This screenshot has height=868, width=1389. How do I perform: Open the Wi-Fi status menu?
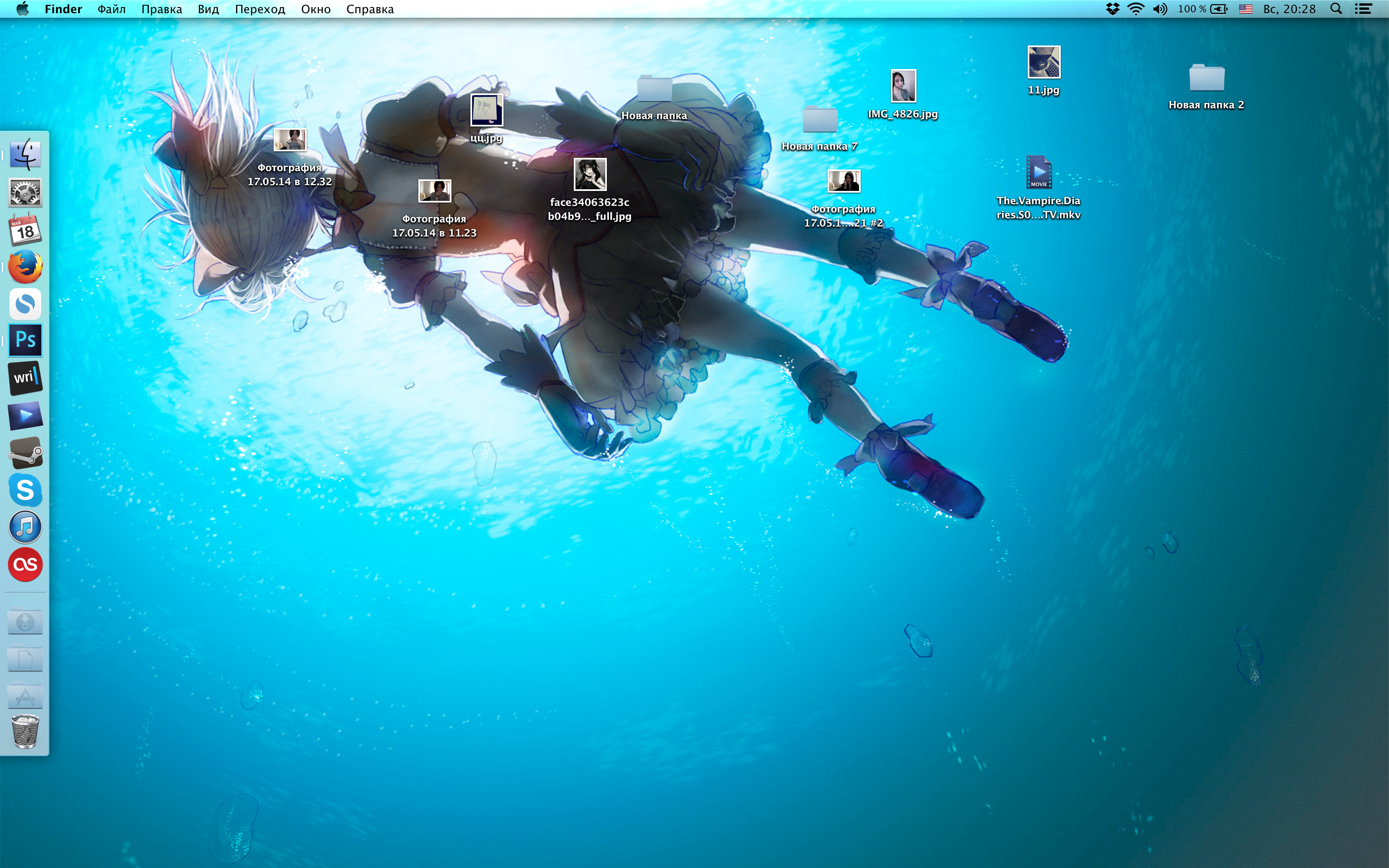[x=1135, y=9]
